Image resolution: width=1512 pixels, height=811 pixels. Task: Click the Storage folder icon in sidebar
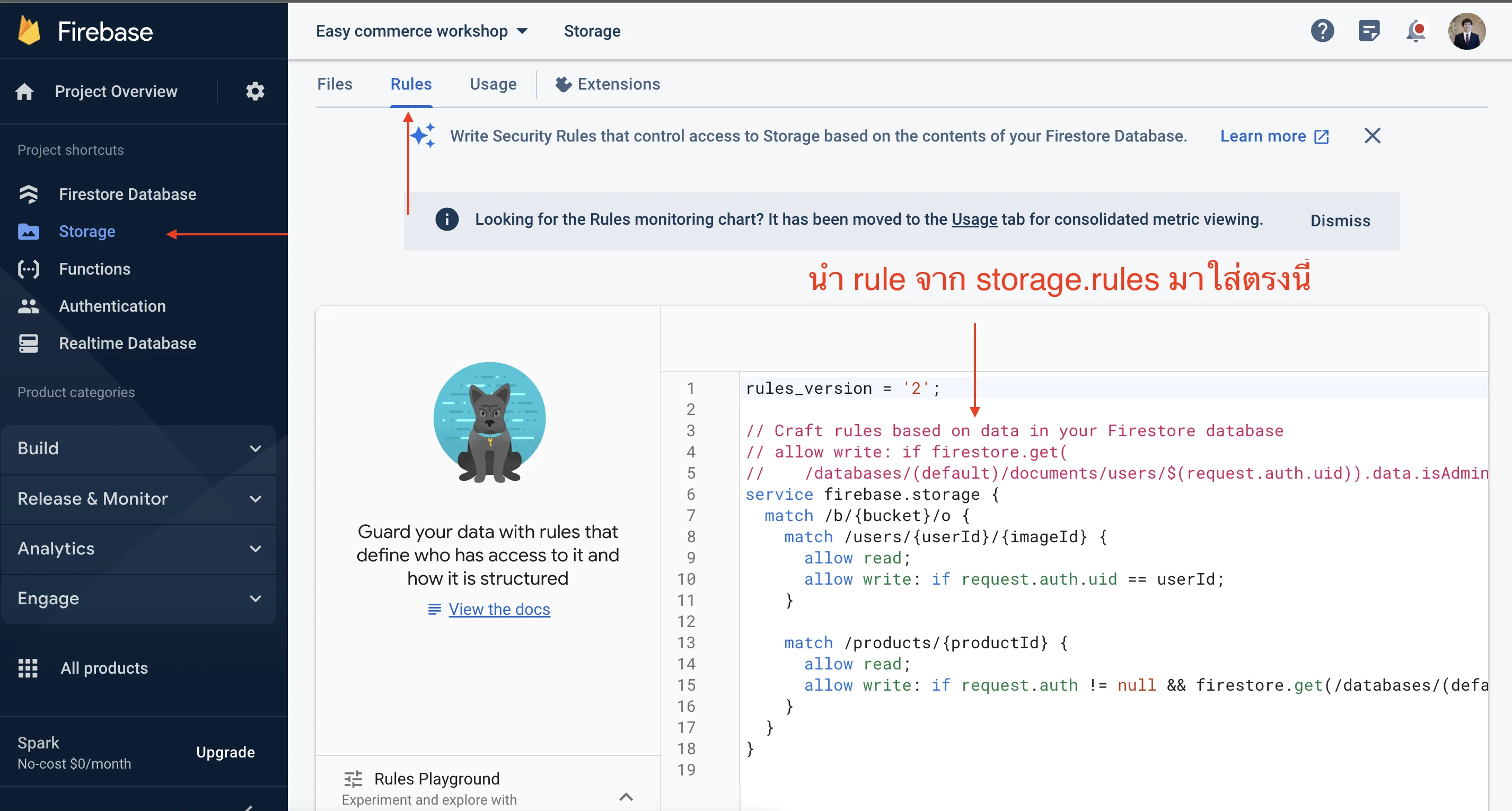point(28,232)
